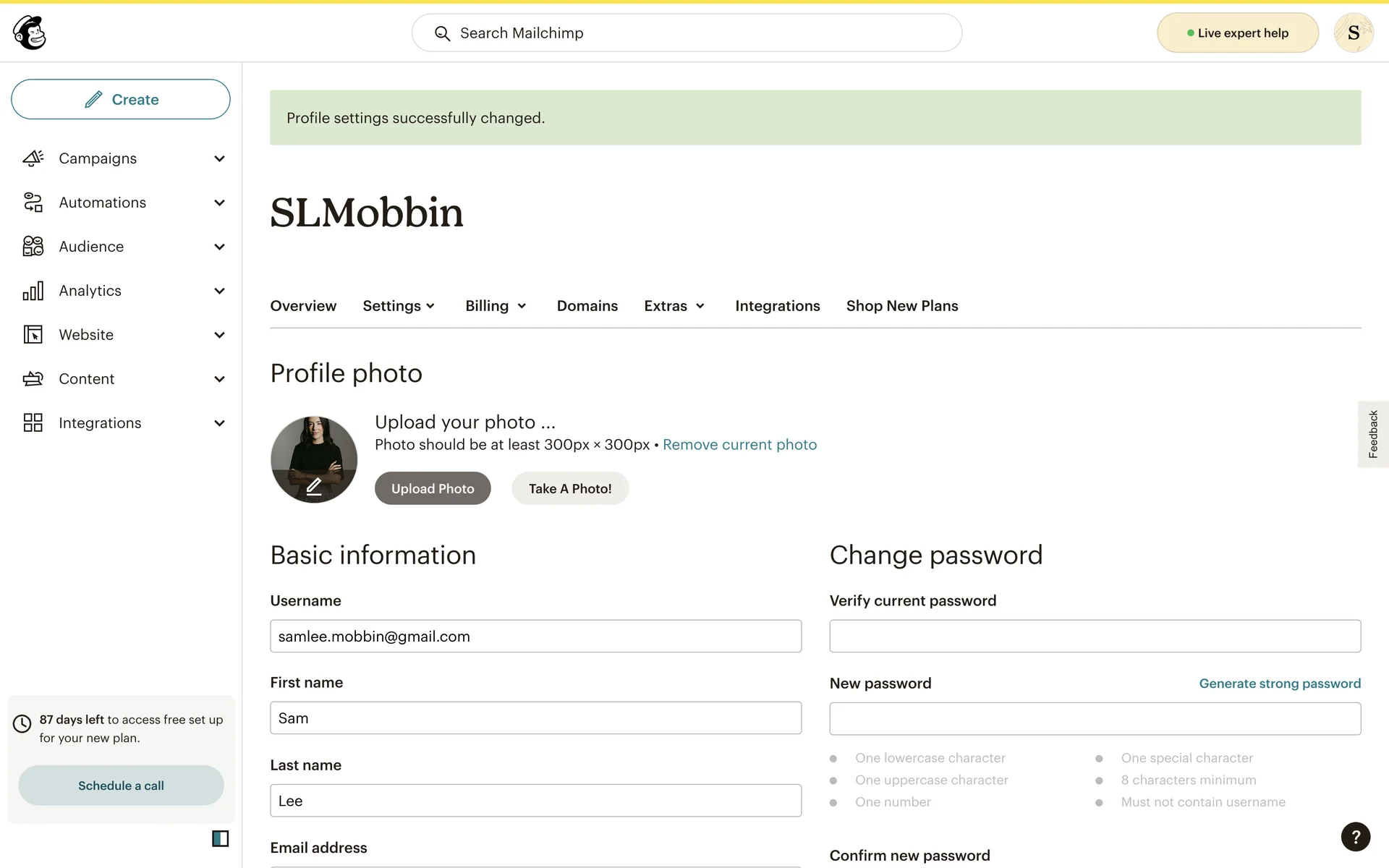Click the Mailchimp Freddie logo
The width and height of the screenshot is (1389, 868).
coord(30,33)
